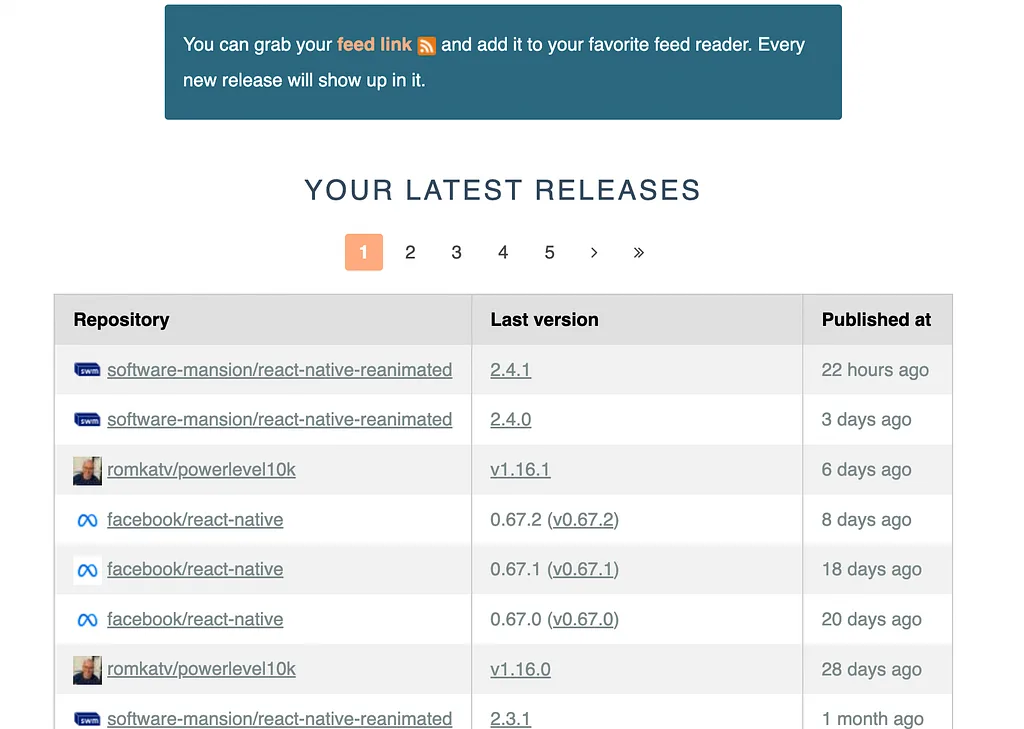The image size is (1024, 729).
Task: Open the 'feed link' hyperlink
Action: click(374, 44)
